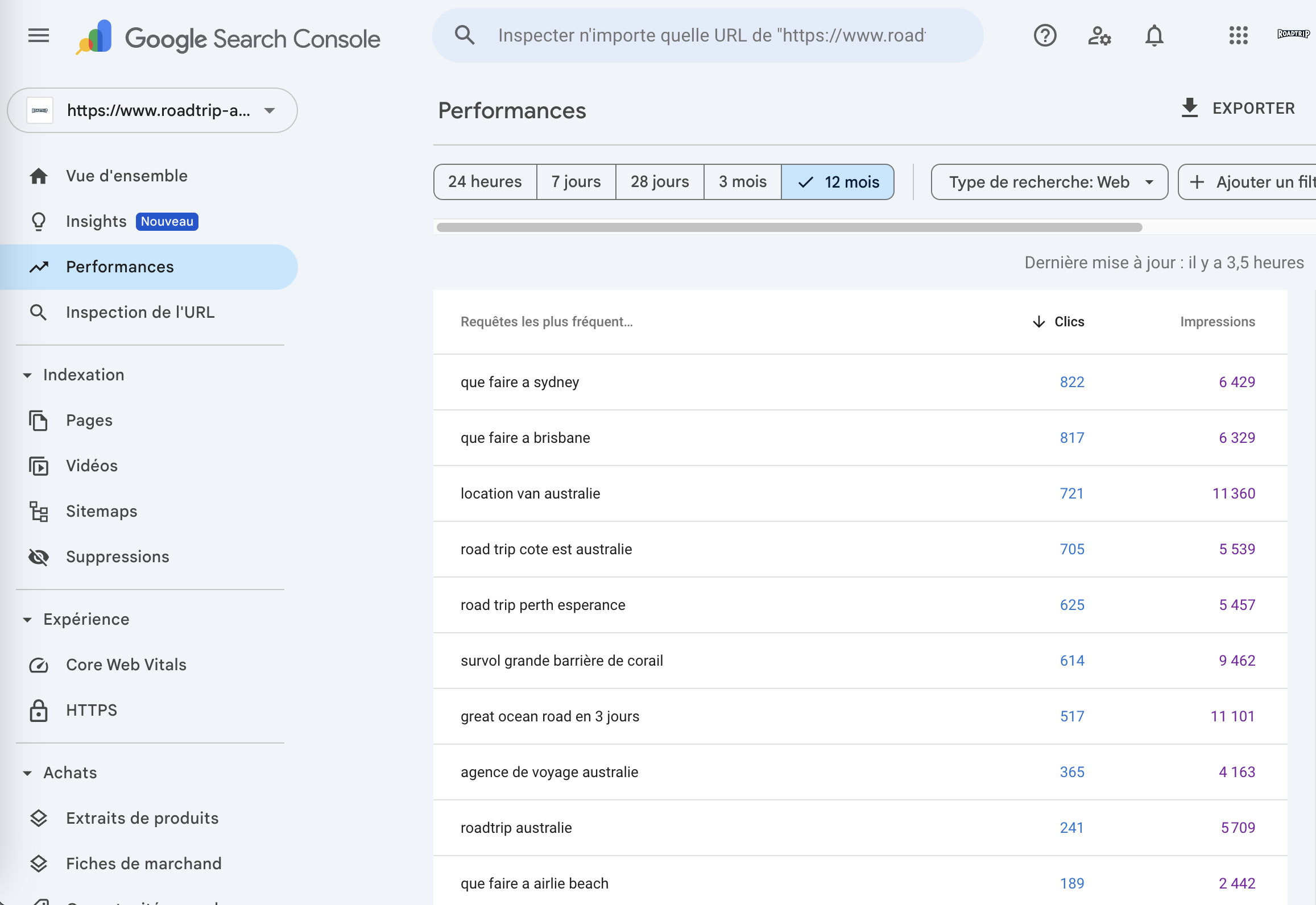
Task: Select the 7 jours date range
Action: [x=576, y=182]
